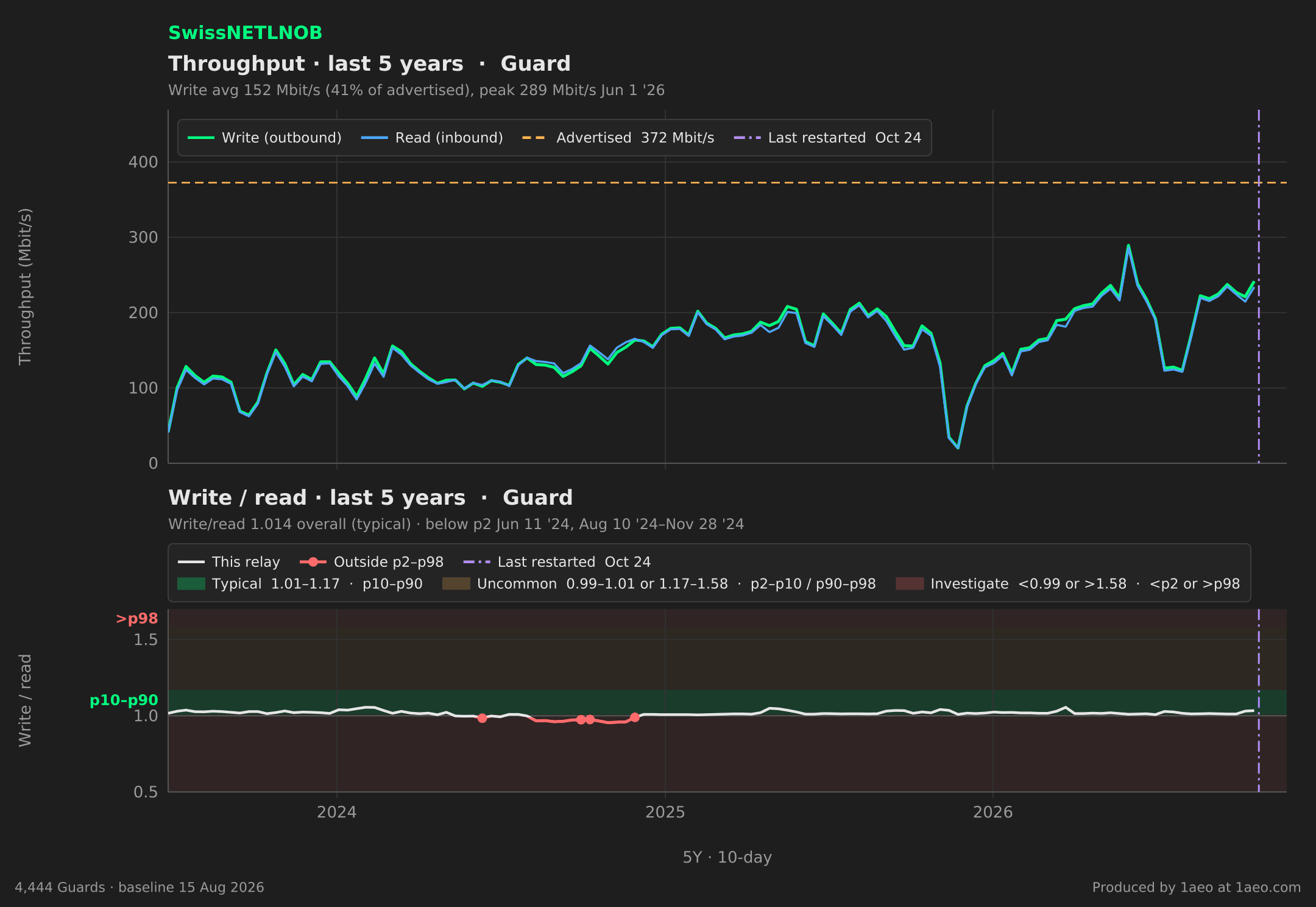Click the Write (outbound) legend entry
The image size is (1316, 907).
coord(264,138)
